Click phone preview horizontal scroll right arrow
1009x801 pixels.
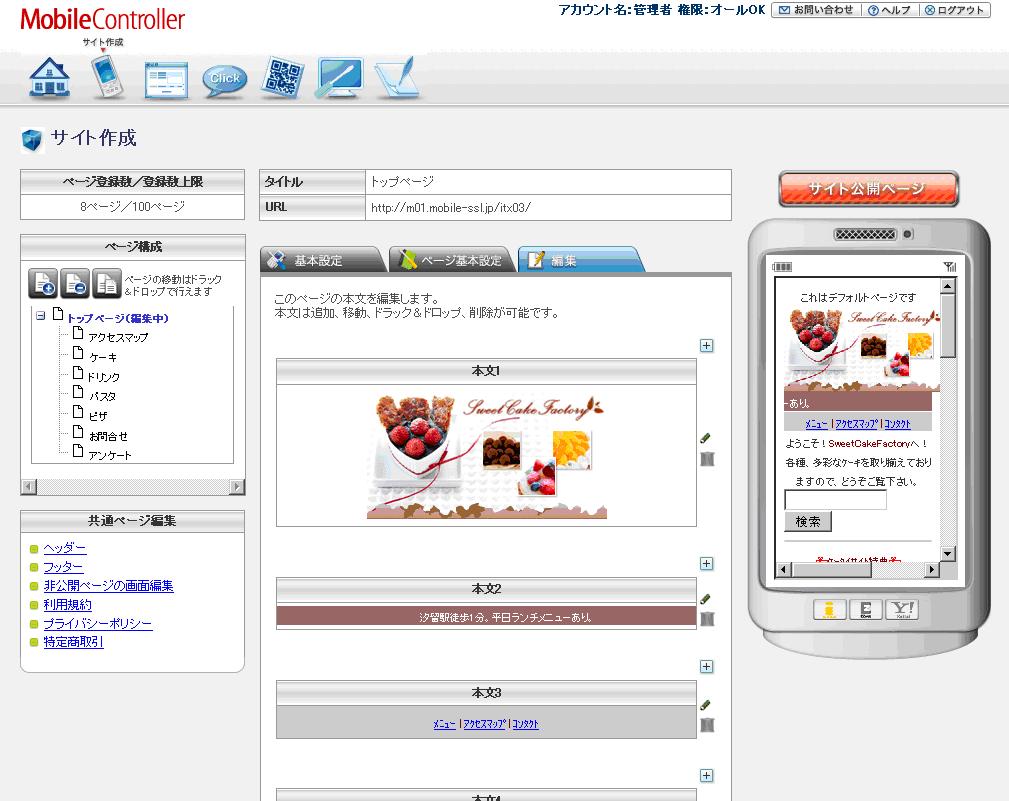pos(932,569)
